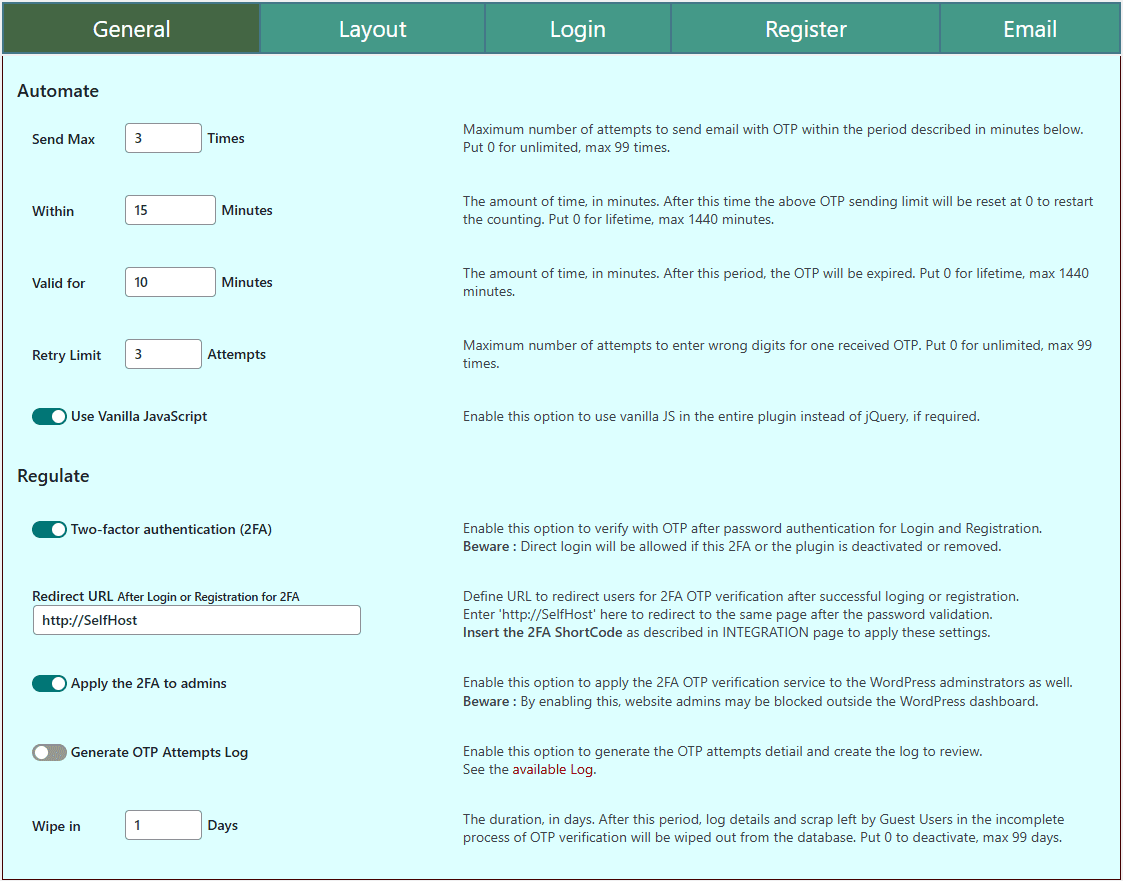
Task: Click the Redirect URL text box
Action: [196, 620]
